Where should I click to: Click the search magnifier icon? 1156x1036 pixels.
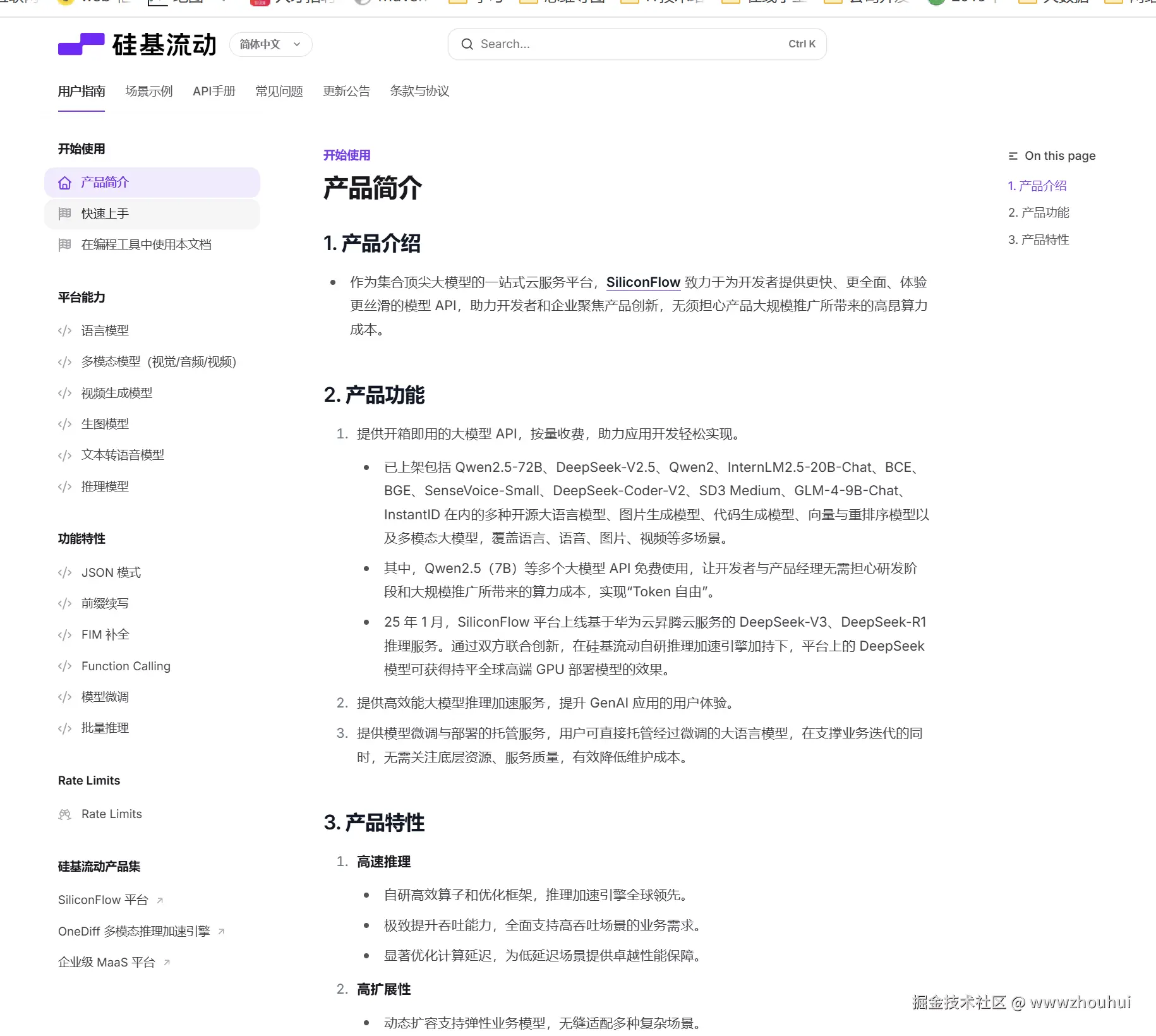tap(467, 44)
